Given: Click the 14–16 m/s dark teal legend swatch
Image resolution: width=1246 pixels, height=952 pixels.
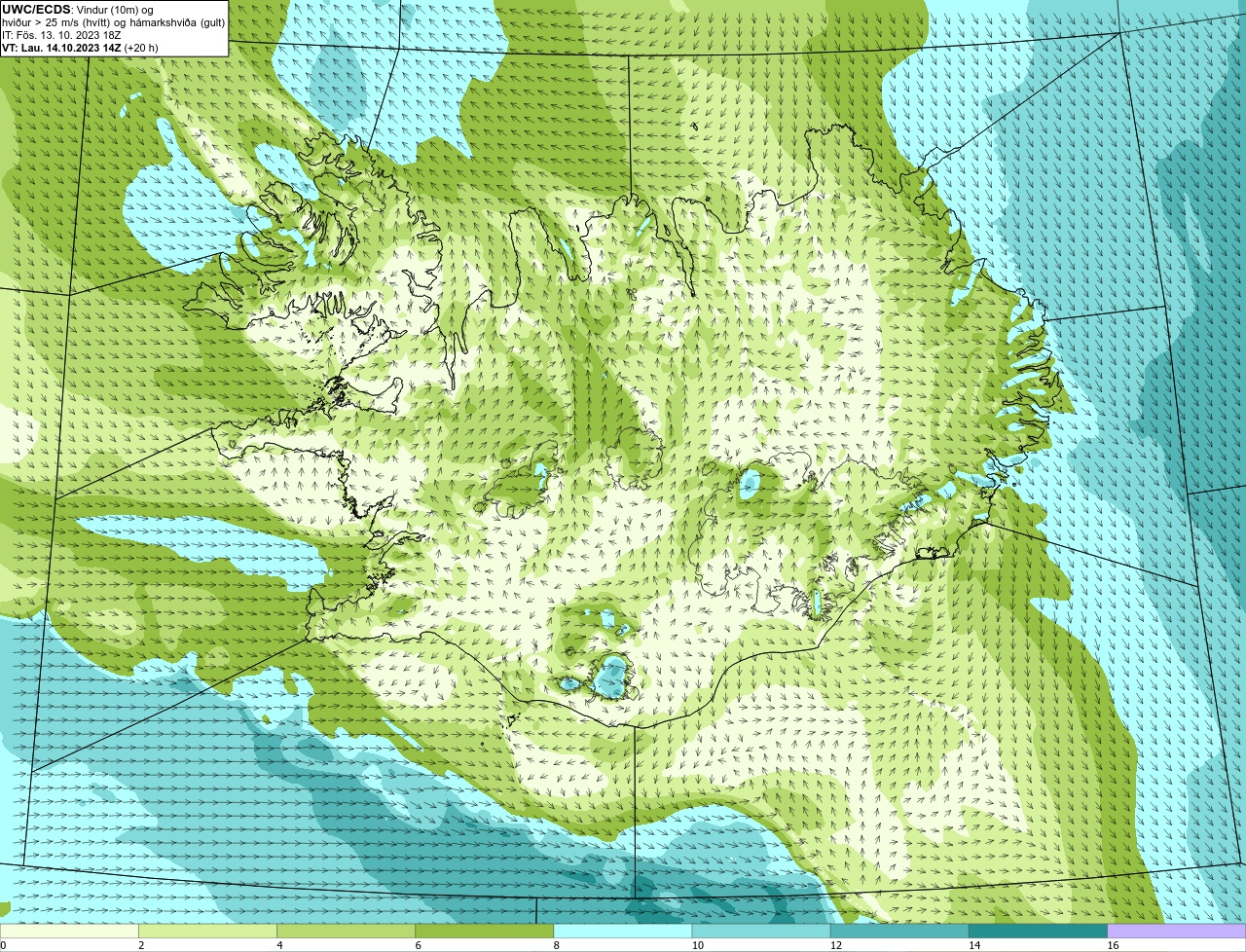Looking at the screenshot, I should [1039, 932].
